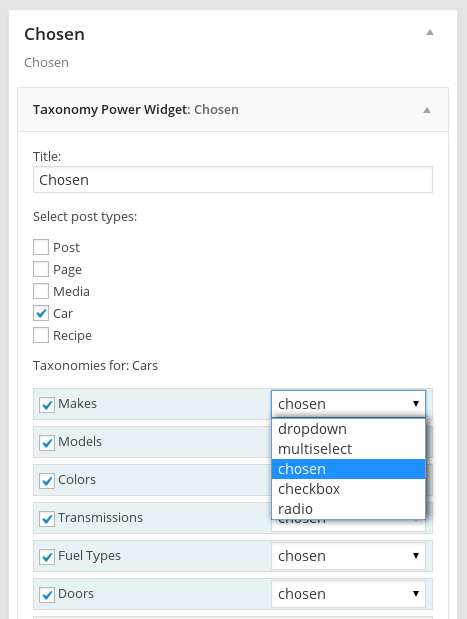The height and width of the screenshot is (619, 467).
Task: Click the Taxonomy Power Widget header bar
Action: 233,110
